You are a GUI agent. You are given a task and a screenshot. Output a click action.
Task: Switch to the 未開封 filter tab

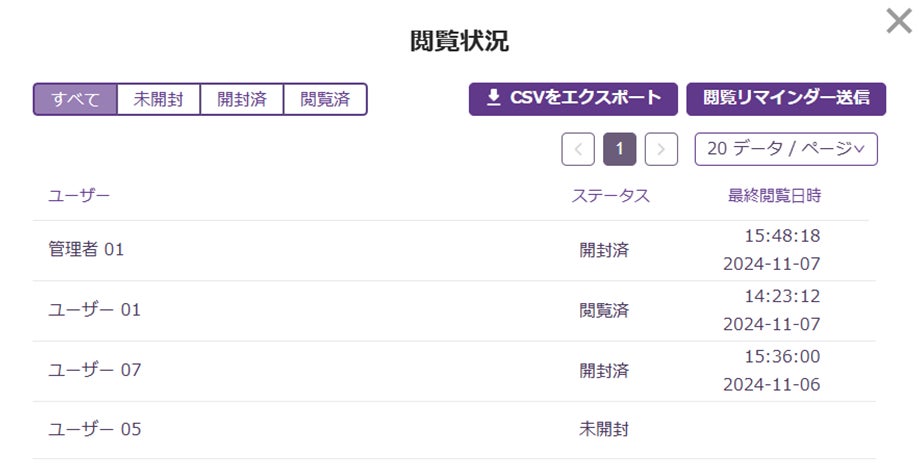(x=158, y=99)
